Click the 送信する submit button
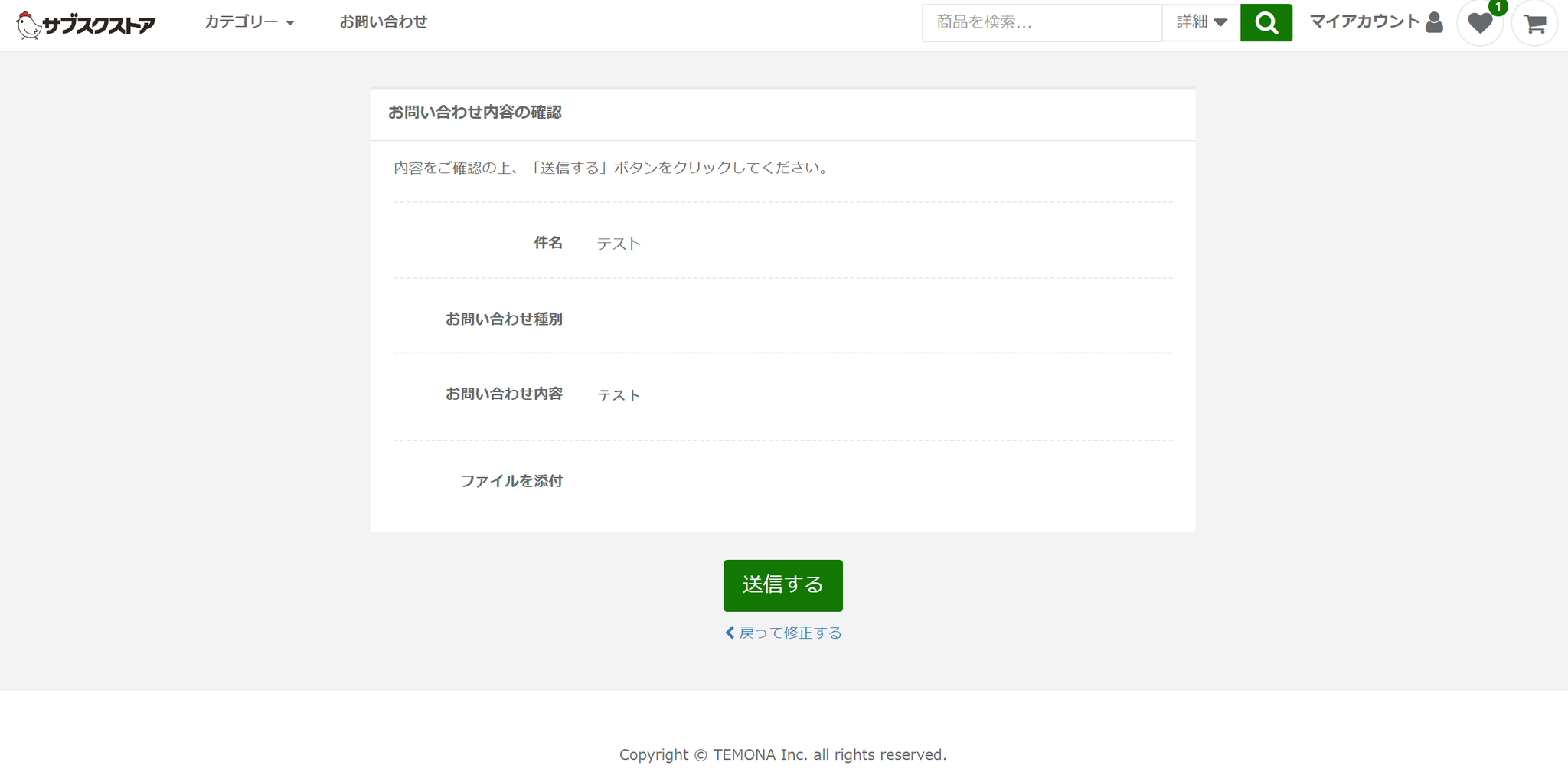Viewport: 1568px width, 782px height. [783, 586]
